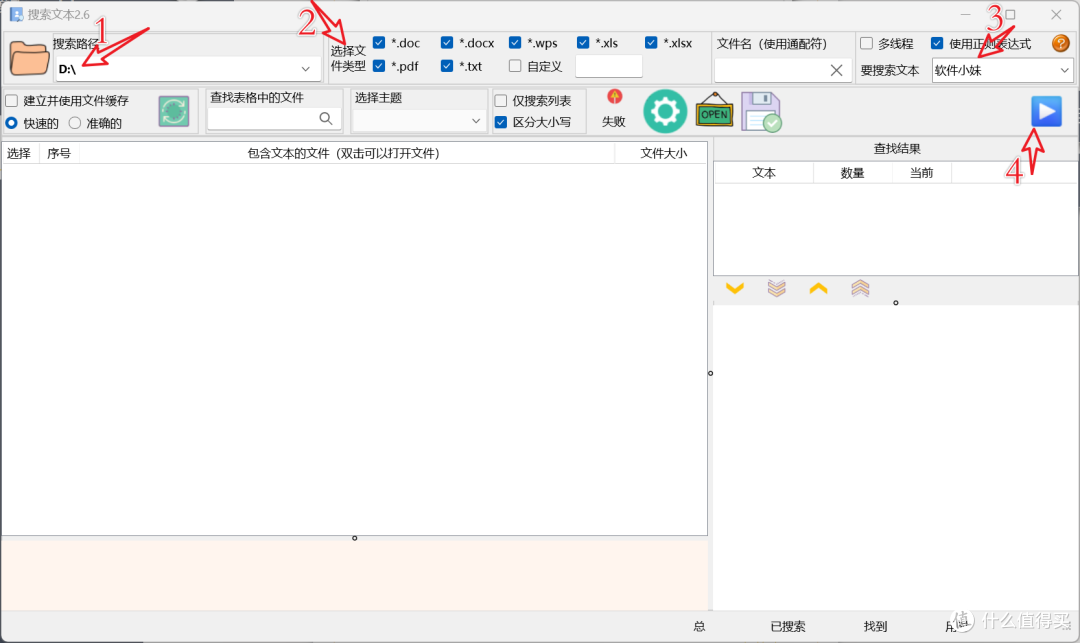Select the 准确的 radio button
Viewport: 1080px width, 643px height.
pos(75,123)
